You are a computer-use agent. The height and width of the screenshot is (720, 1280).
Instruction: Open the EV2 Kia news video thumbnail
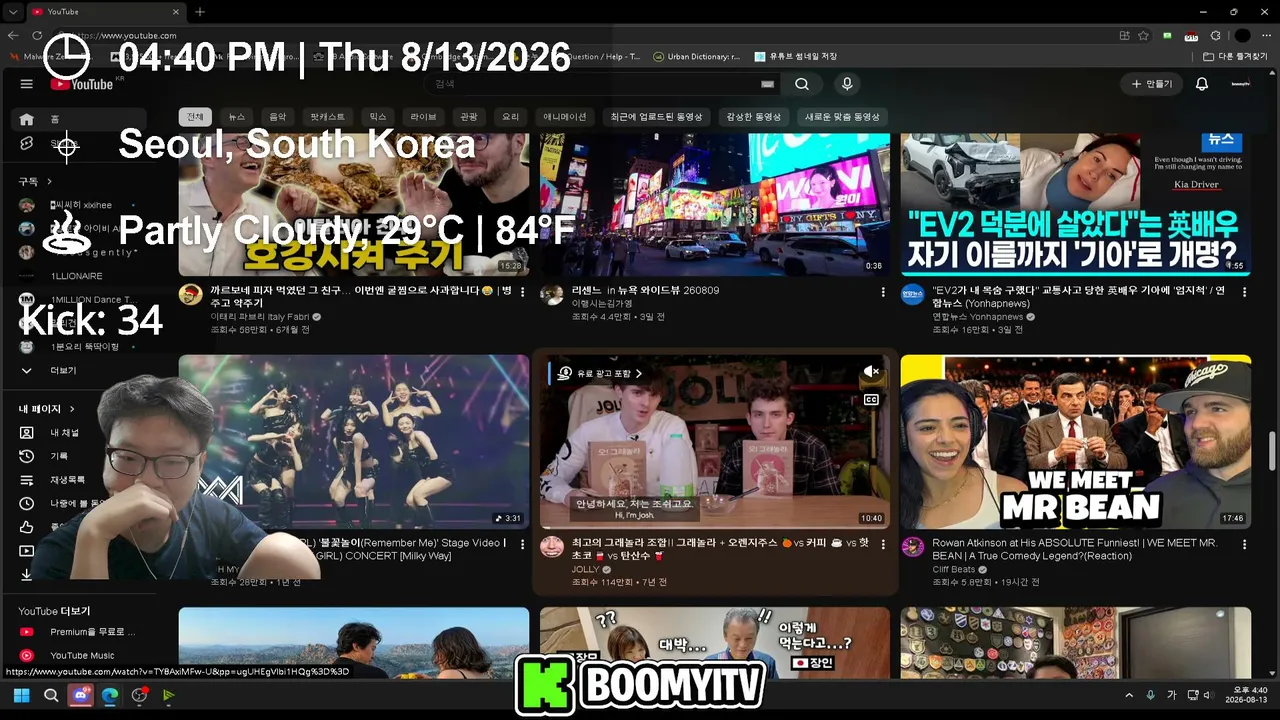[1076, 204]
